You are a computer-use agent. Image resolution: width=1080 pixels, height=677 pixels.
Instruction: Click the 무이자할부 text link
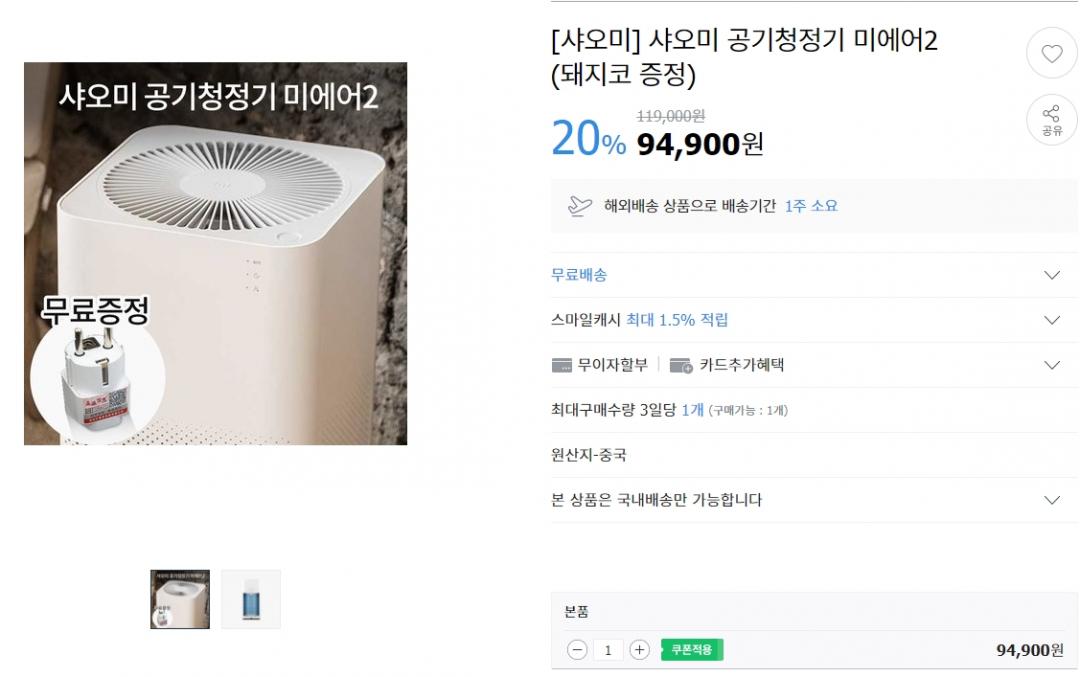pyautogui.click(x=612, y=365)
